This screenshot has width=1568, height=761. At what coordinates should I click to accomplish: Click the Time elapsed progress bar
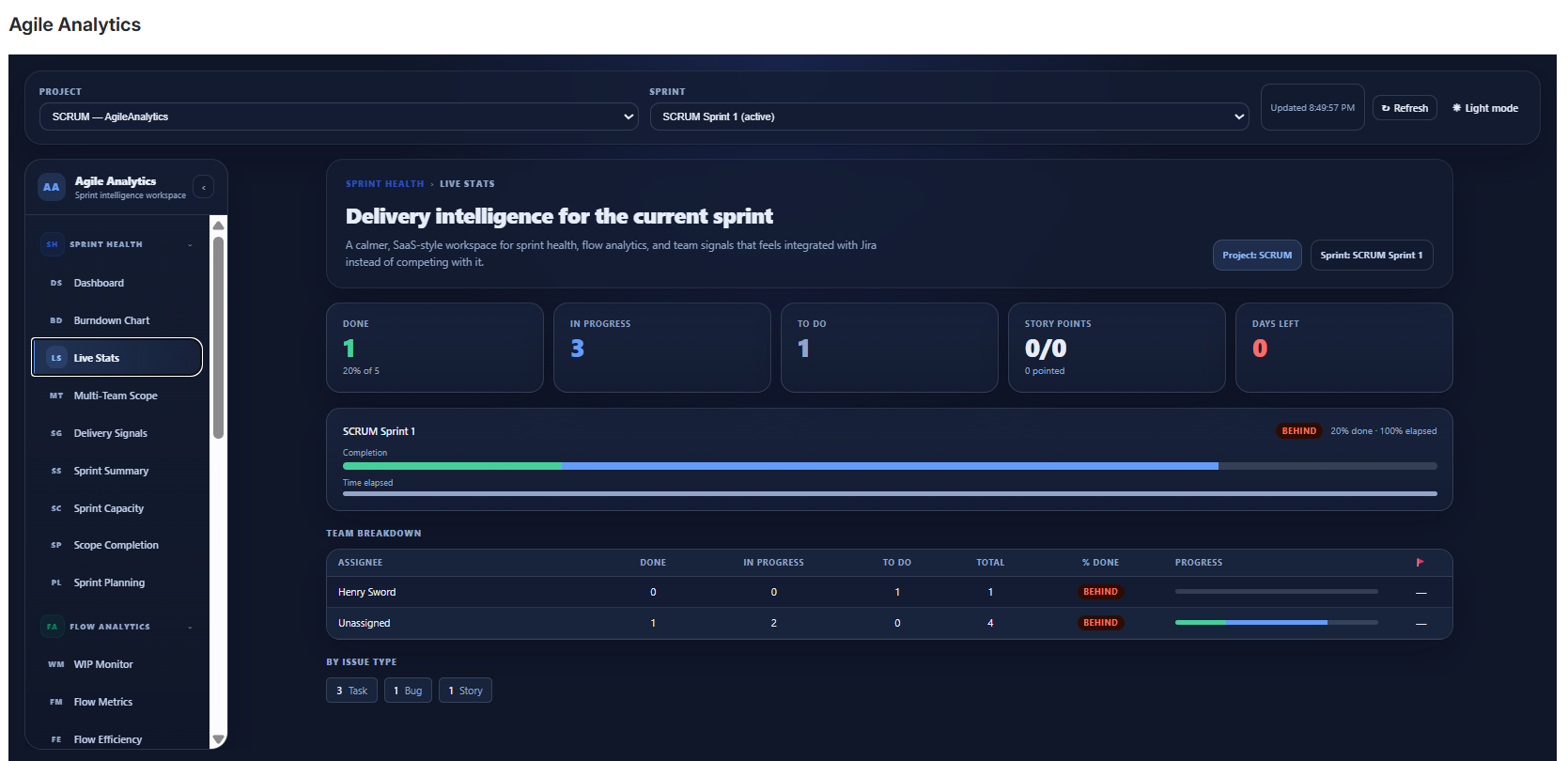click(890, 493)
